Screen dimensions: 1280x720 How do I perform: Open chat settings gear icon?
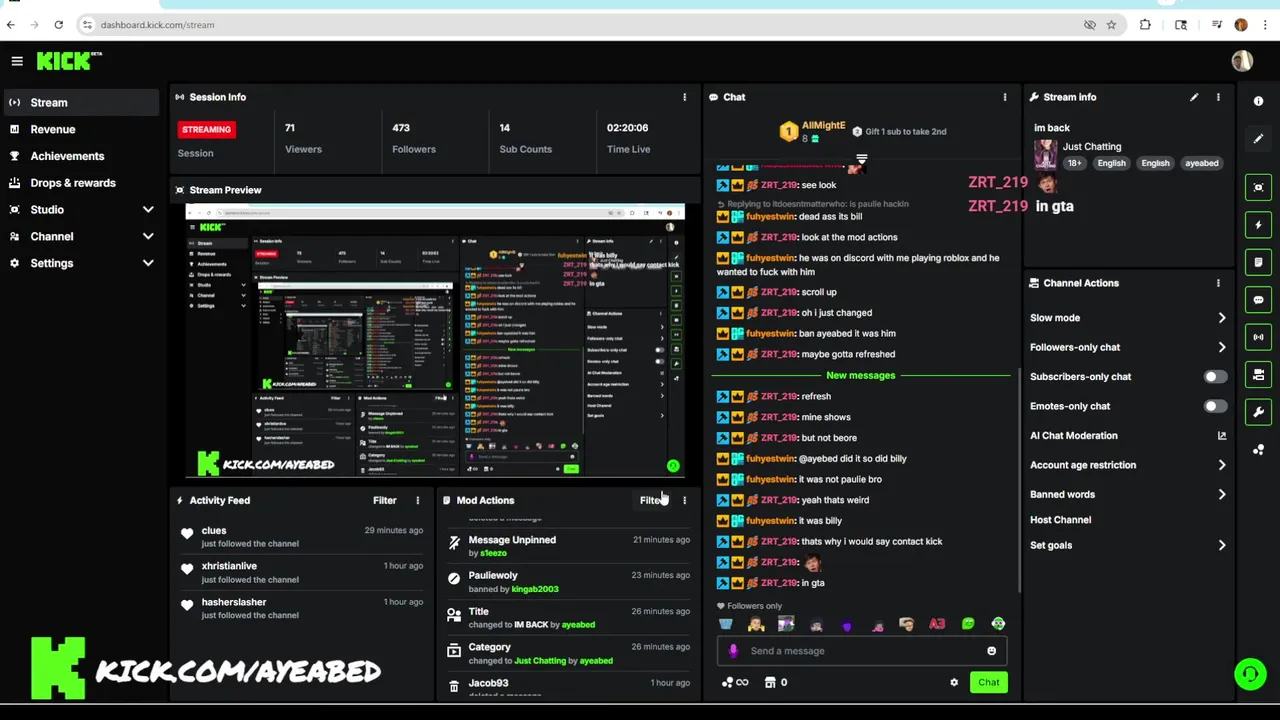click(954, 683)
